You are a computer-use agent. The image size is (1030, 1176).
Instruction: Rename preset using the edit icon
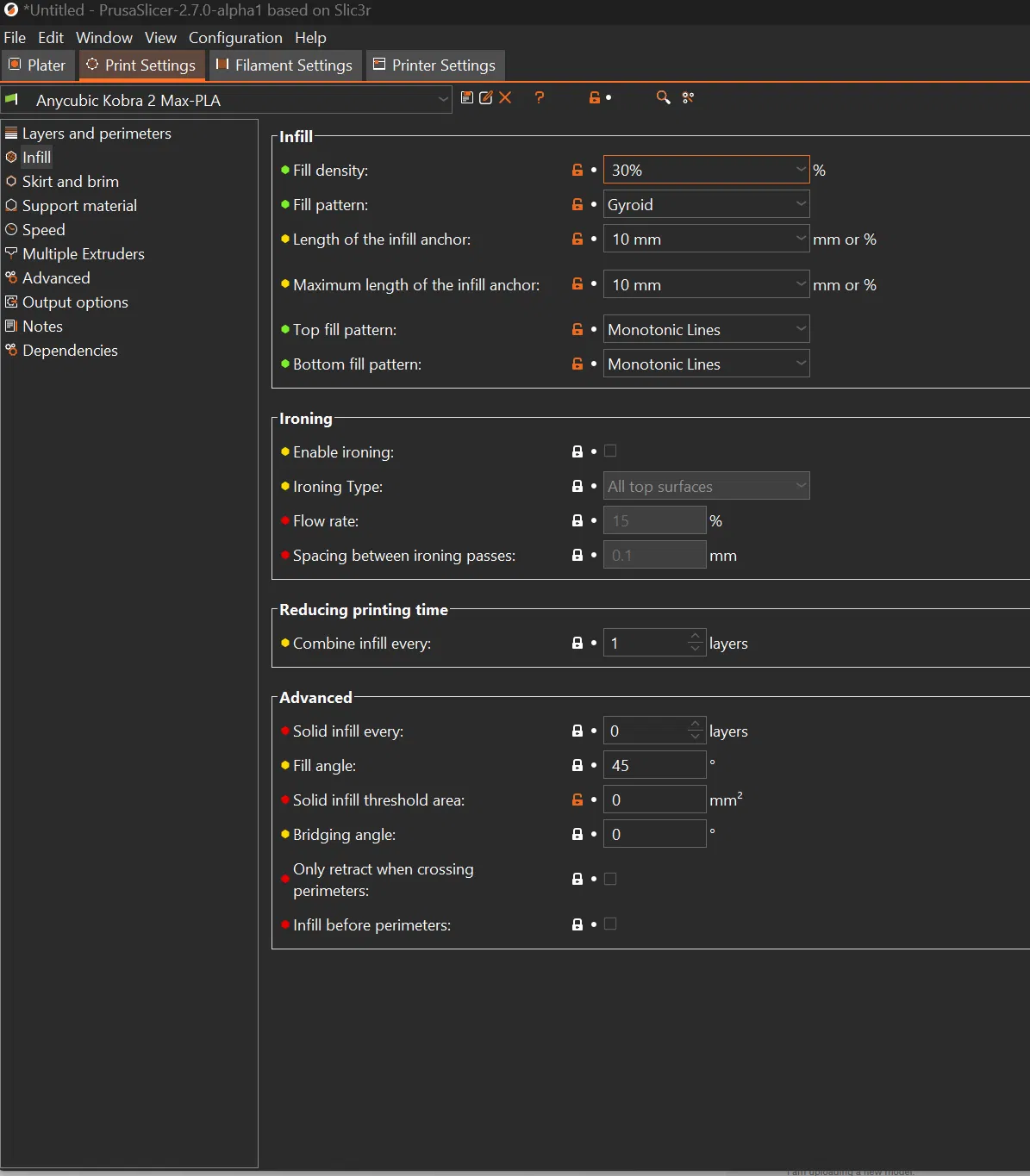(486, 97)
